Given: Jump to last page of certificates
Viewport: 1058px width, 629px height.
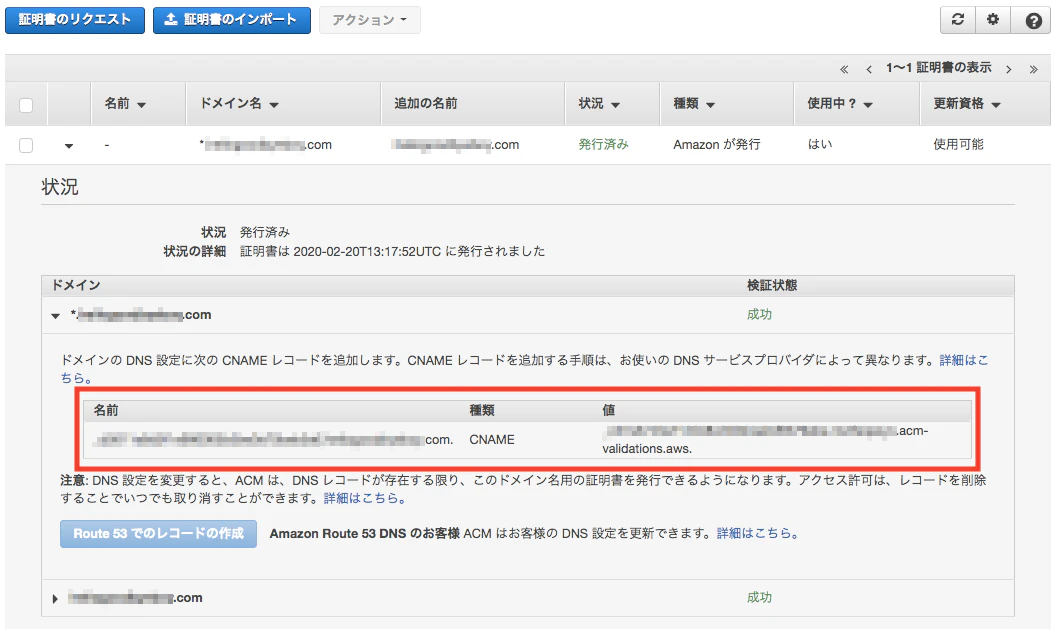Looking at the screenshot, I should pos(1033,69).
